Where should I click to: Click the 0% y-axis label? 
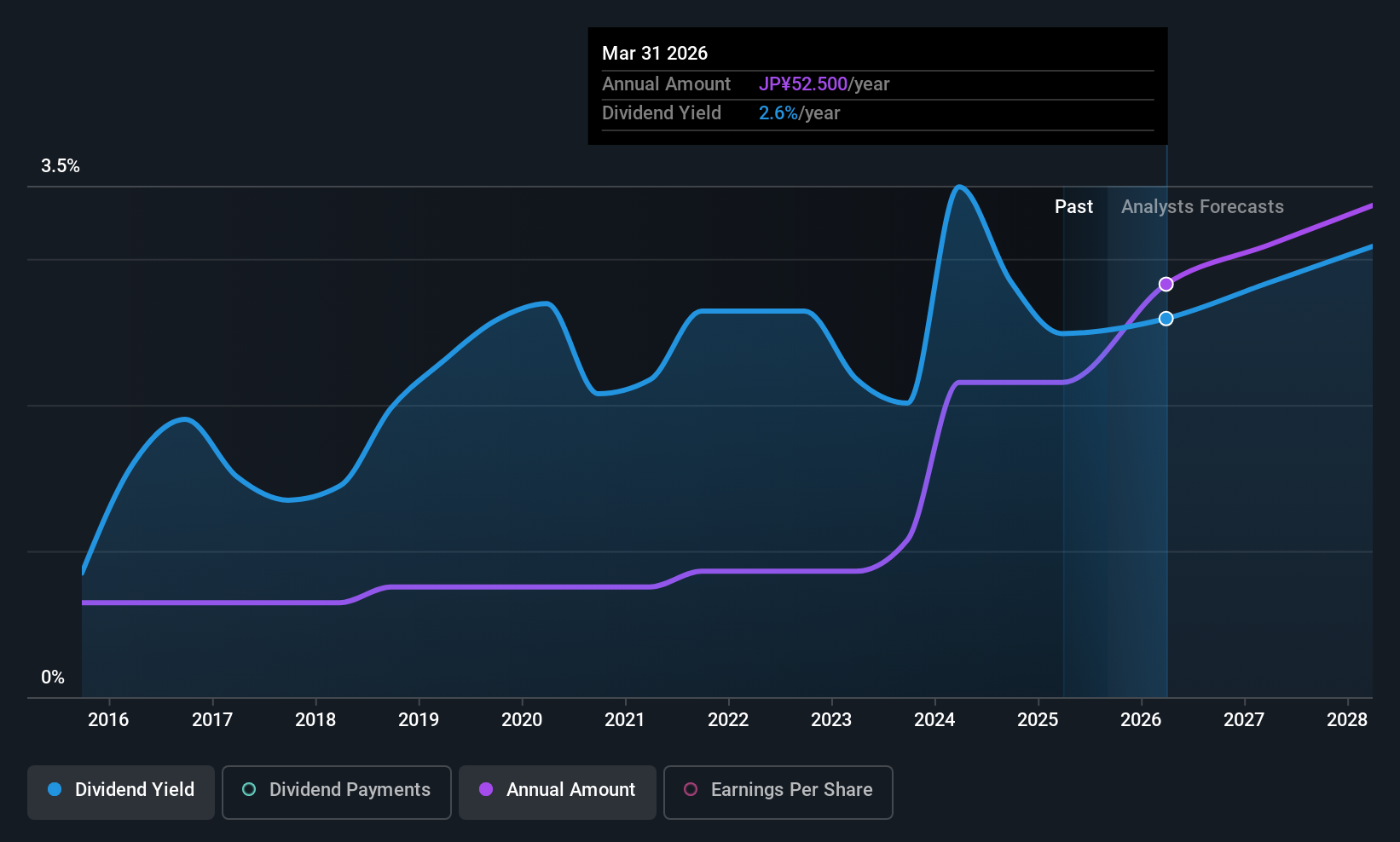(x=53, y=678)
